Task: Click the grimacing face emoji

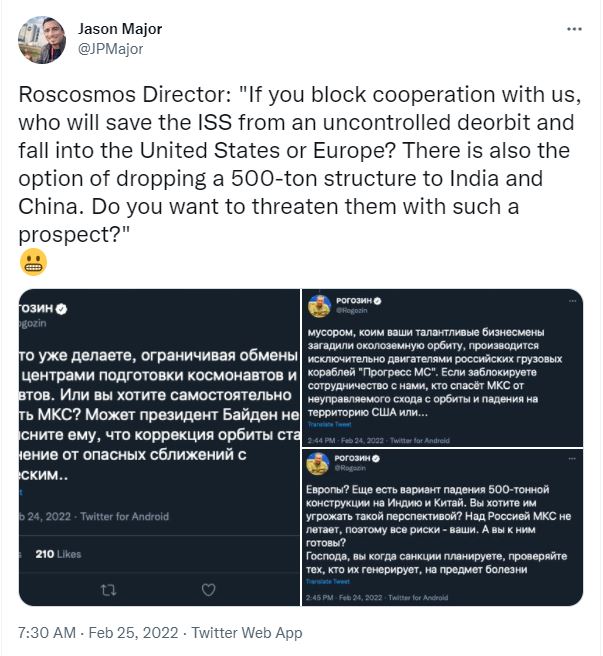Action: pyautogui.click(x=30, y=263)
